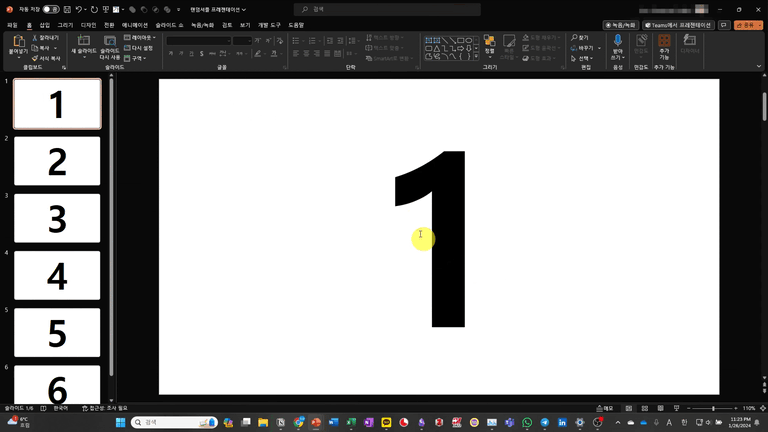Image resolution: width=768 pixels, height=432 pixels.
Task: Click the 녹음/녹화 button at top right
Action: point(621,25)
